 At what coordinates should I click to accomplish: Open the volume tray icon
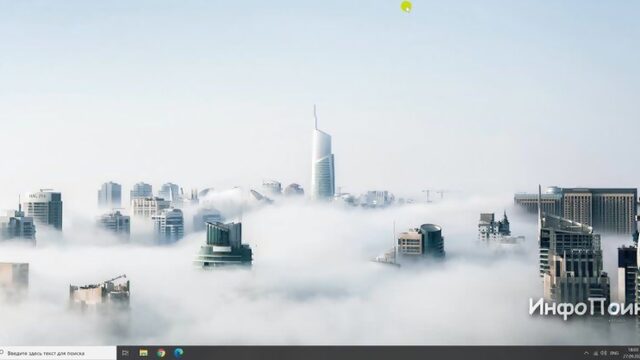click(604, 353)
